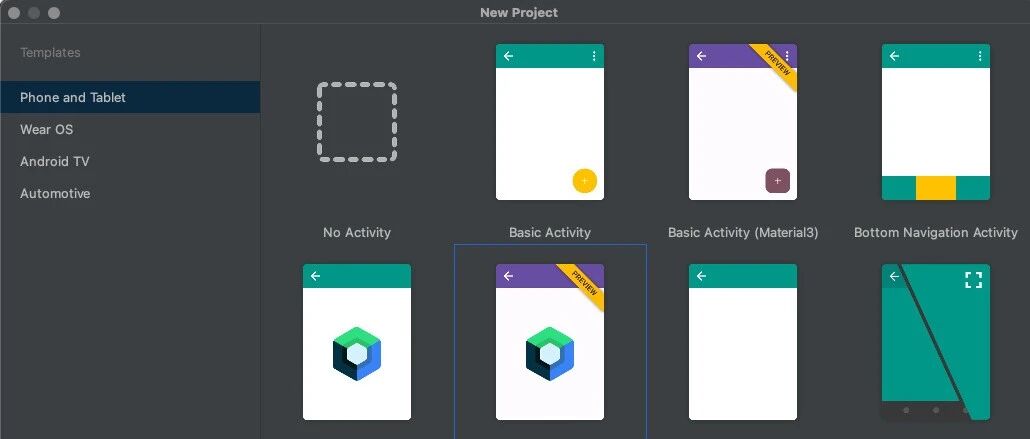Click the yellow center tab in bottom navigation bar
Image resolution: width=1030 pixels, height=439 pixels.
935,188
